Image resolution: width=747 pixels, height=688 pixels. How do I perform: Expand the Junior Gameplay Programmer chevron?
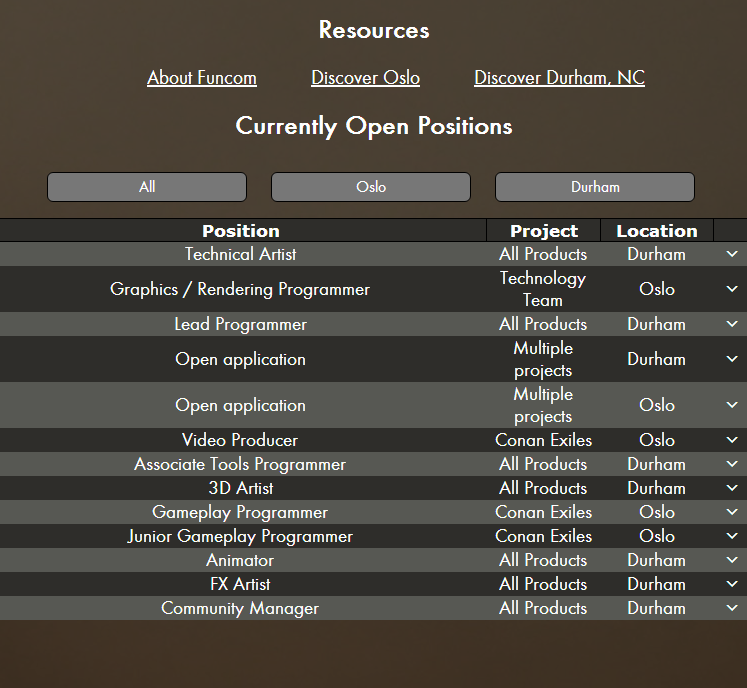point(732,536)
